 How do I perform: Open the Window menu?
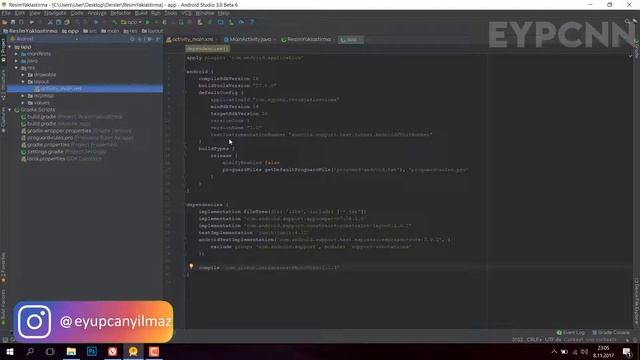(204, 13)
